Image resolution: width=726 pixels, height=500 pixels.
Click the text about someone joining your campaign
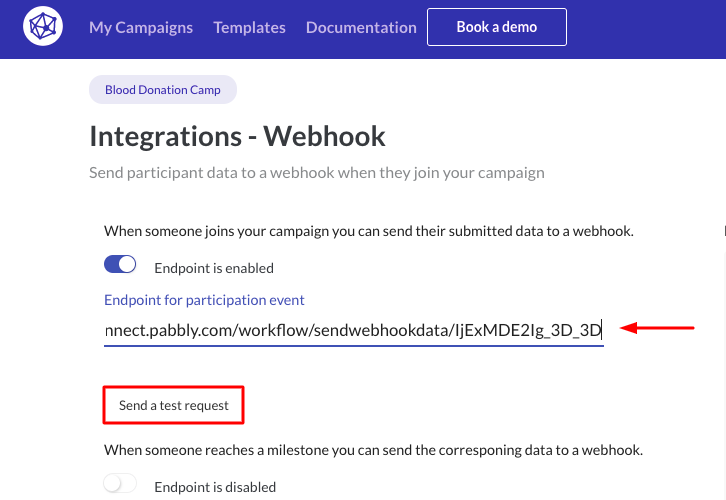[x=369, y=231]
